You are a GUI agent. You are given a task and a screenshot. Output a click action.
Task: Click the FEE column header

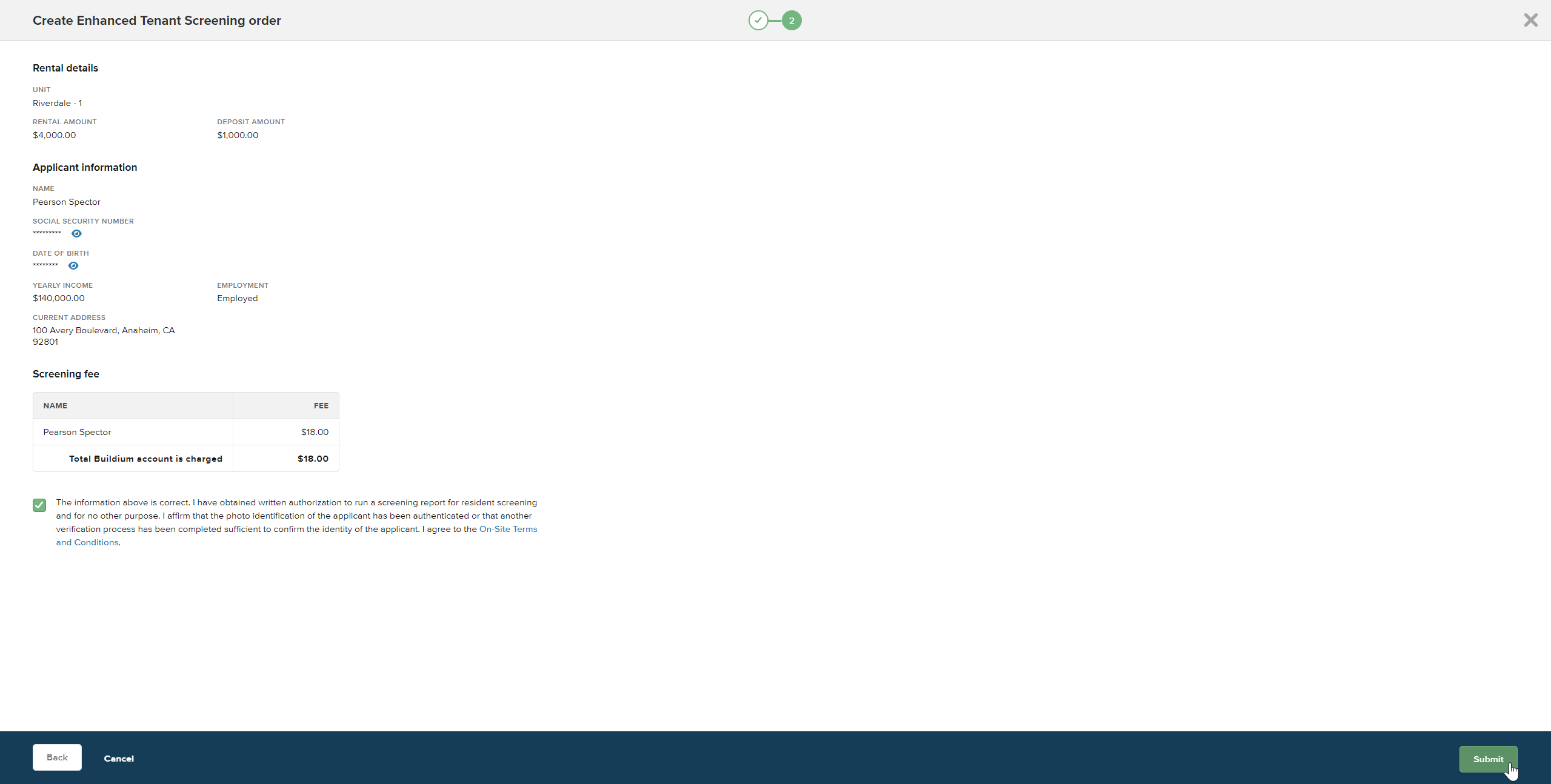[321, 406]
